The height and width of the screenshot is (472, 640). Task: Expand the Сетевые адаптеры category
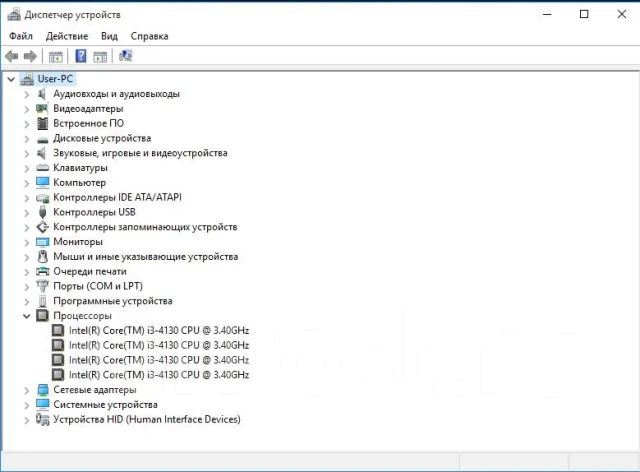(x=27, y=390)
